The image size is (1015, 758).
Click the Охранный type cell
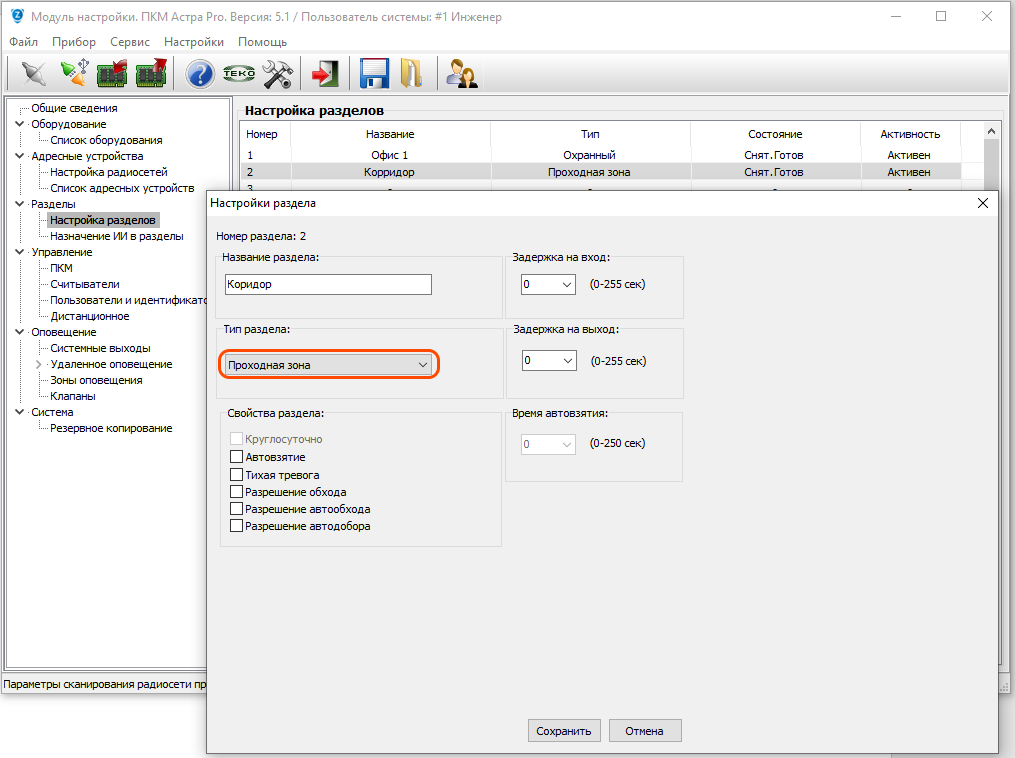click(x=589, y=155)
